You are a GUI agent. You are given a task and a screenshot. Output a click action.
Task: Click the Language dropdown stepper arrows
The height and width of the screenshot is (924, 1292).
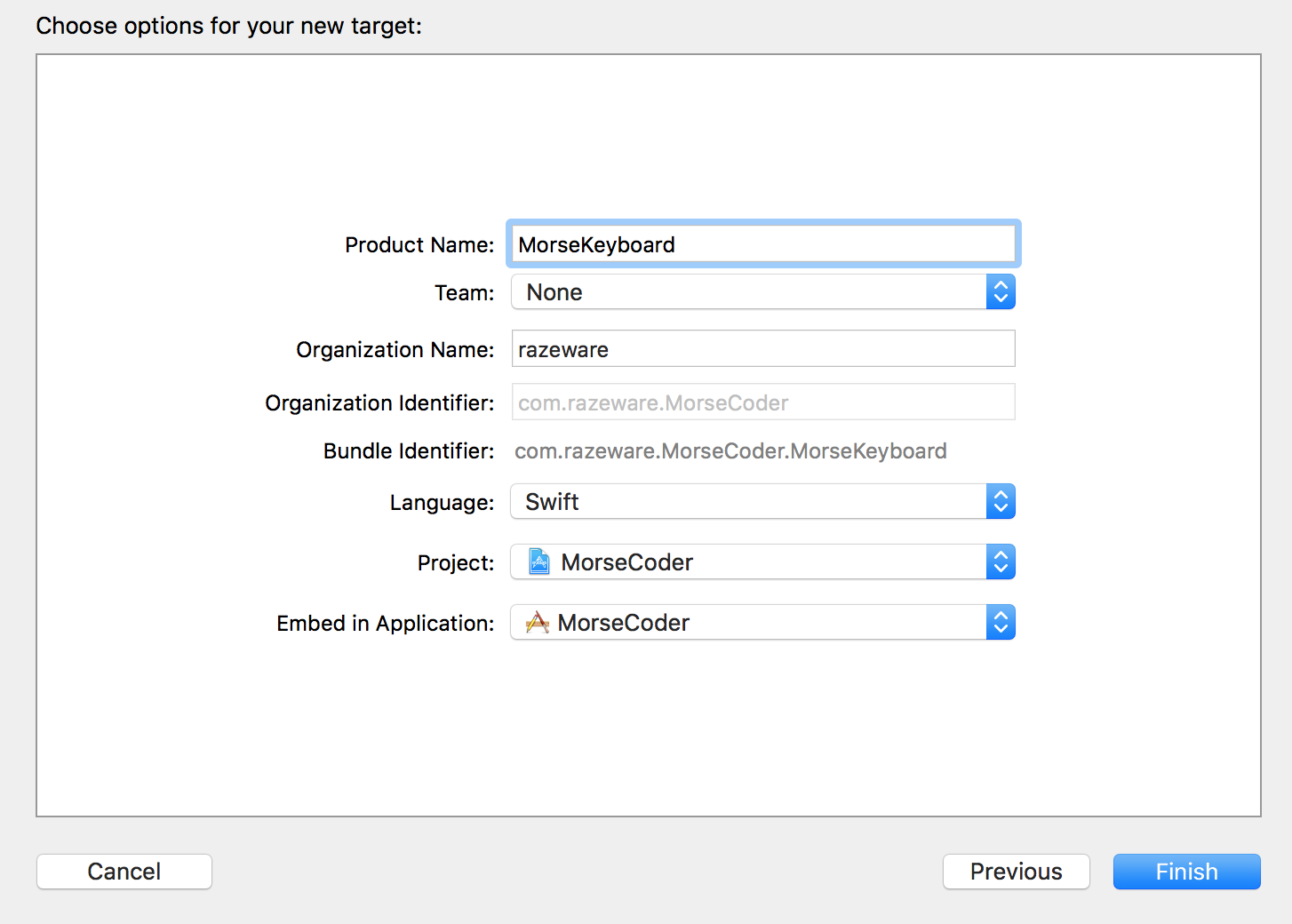tap(1001, 501)
